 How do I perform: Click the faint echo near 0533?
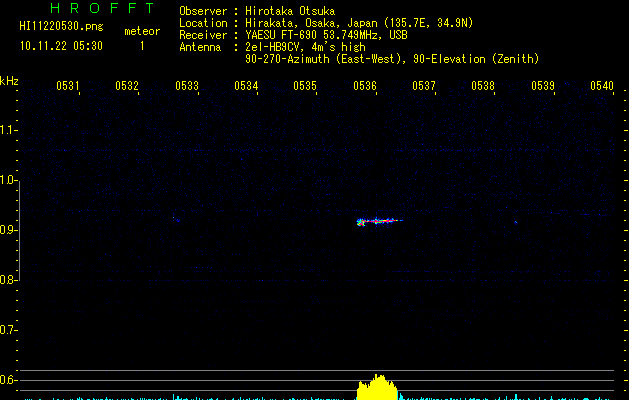click(176, 219)
